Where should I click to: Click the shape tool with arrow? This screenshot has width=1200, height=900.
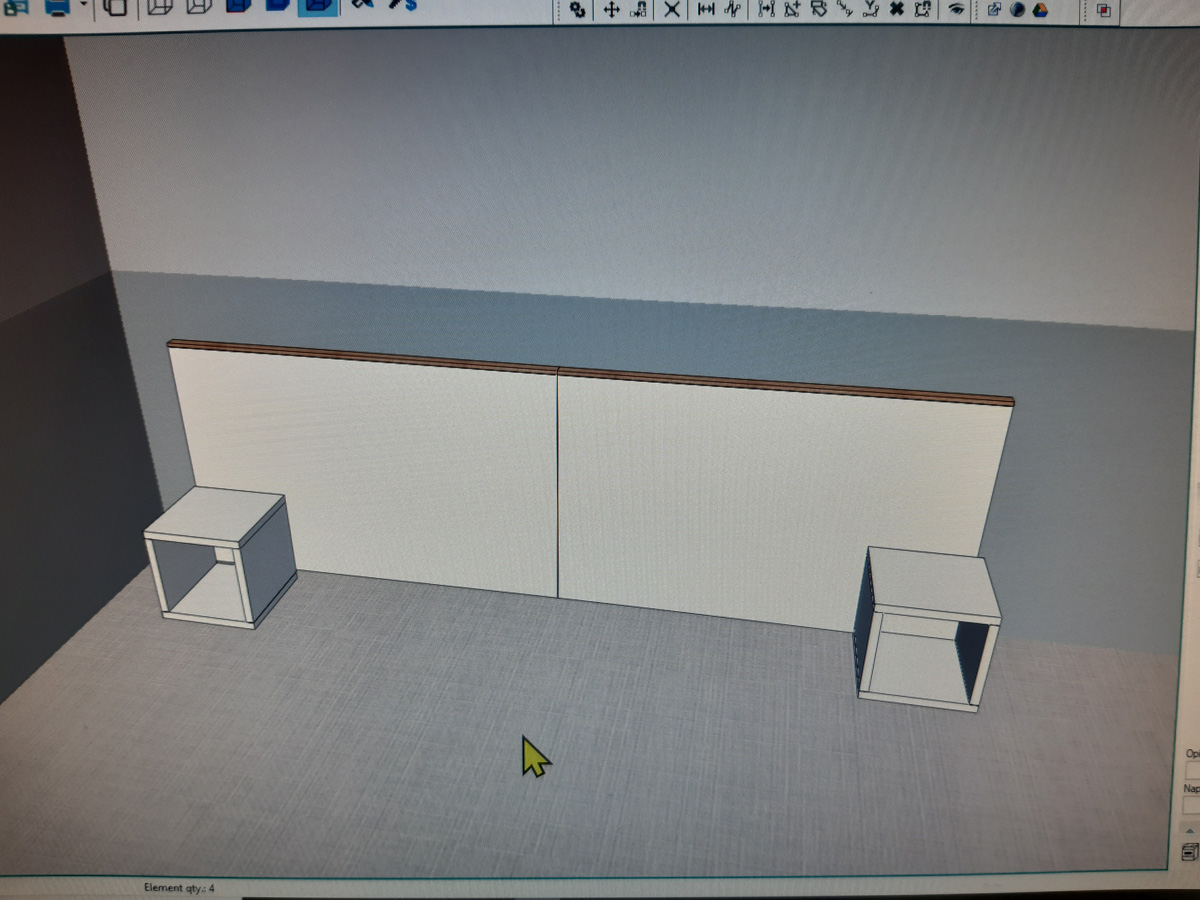pos(819,10)
